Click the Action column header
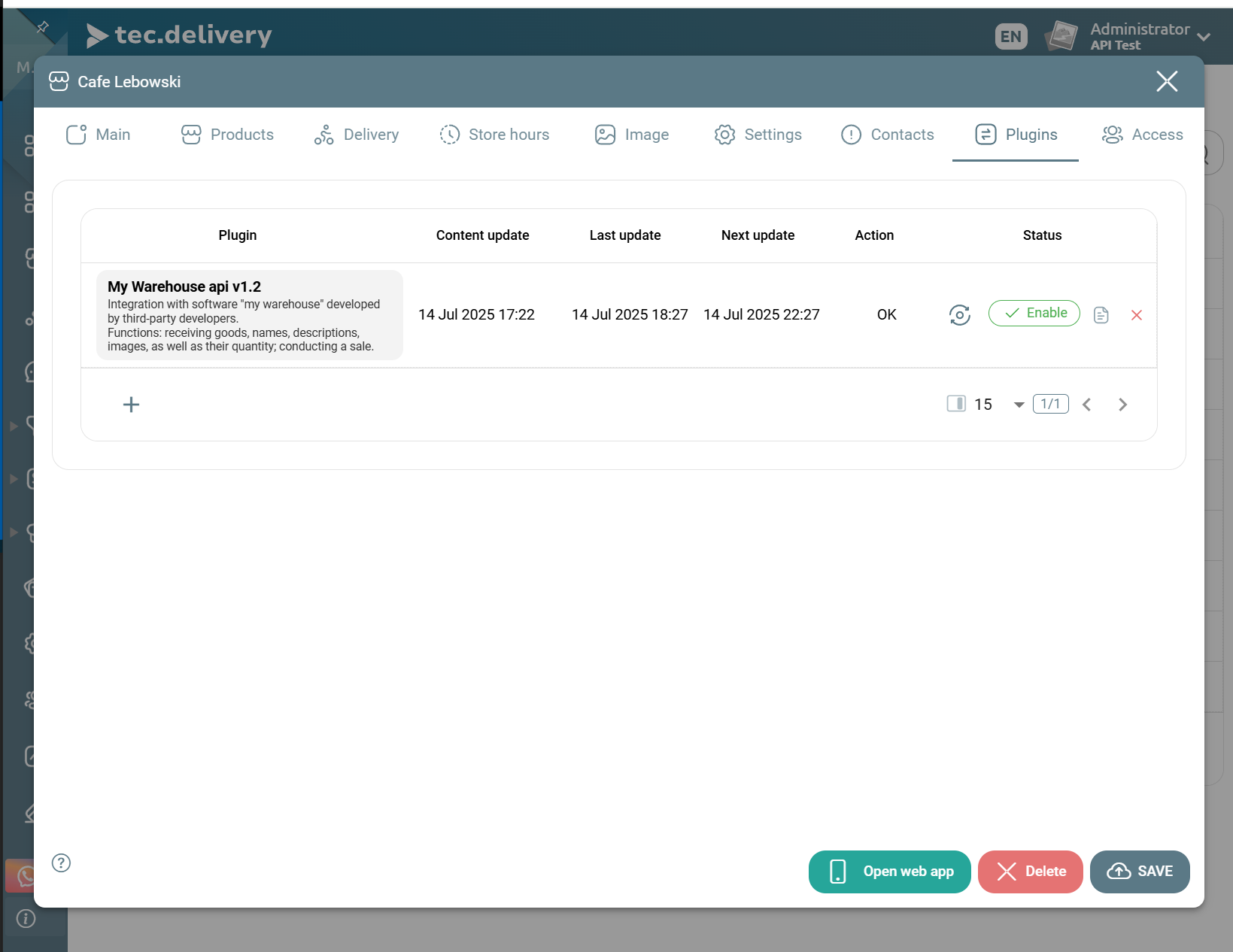Viewport: 1233px width, 952px height. [874, 235]
